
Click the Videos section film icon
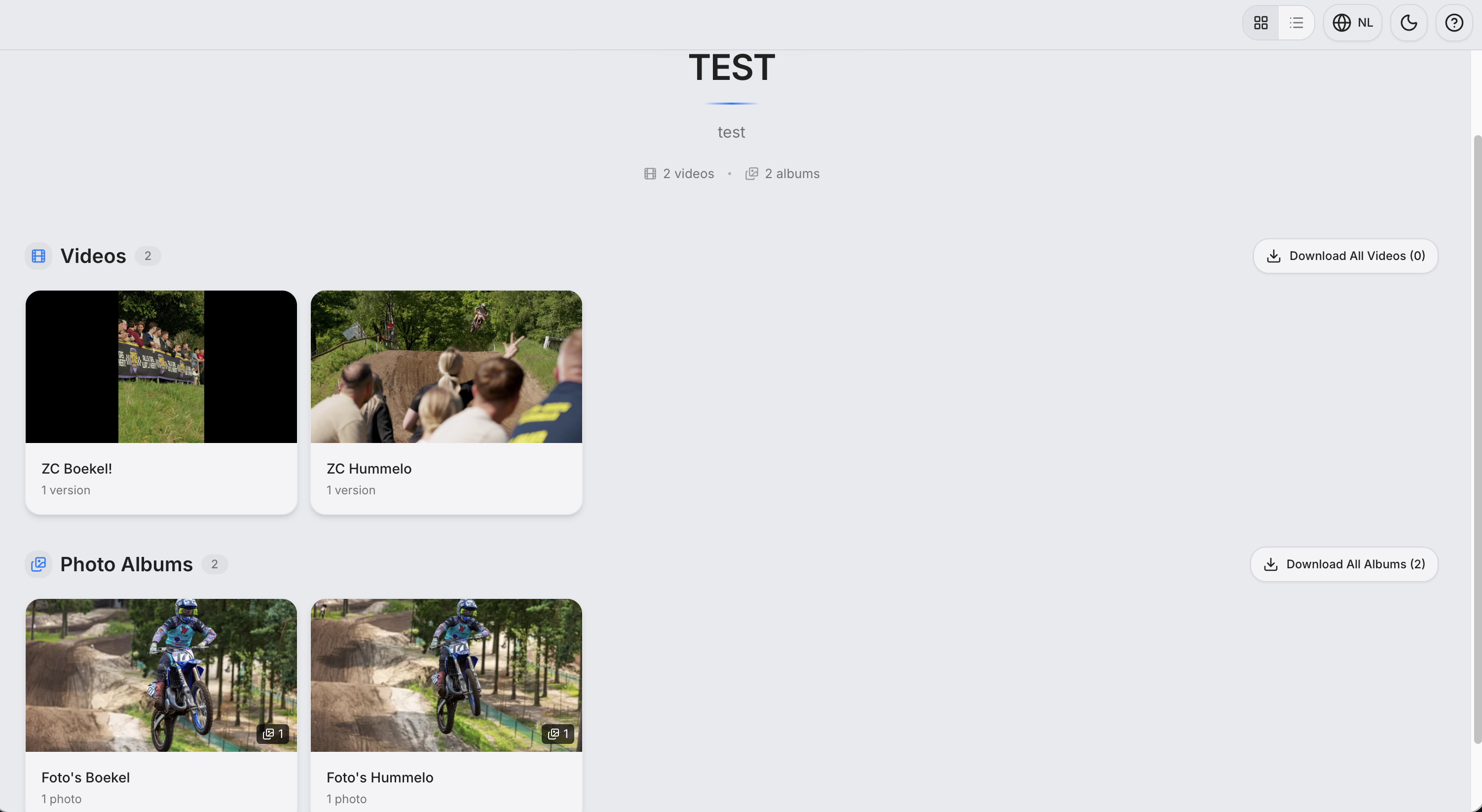[38, 256]
